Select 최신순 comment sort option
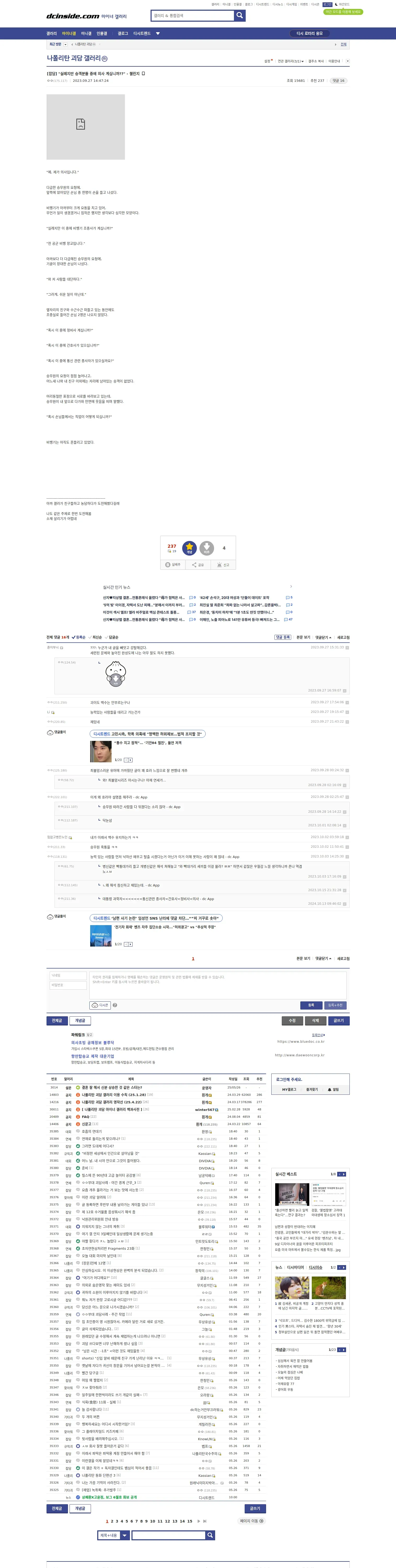 (x=95, y=637)
